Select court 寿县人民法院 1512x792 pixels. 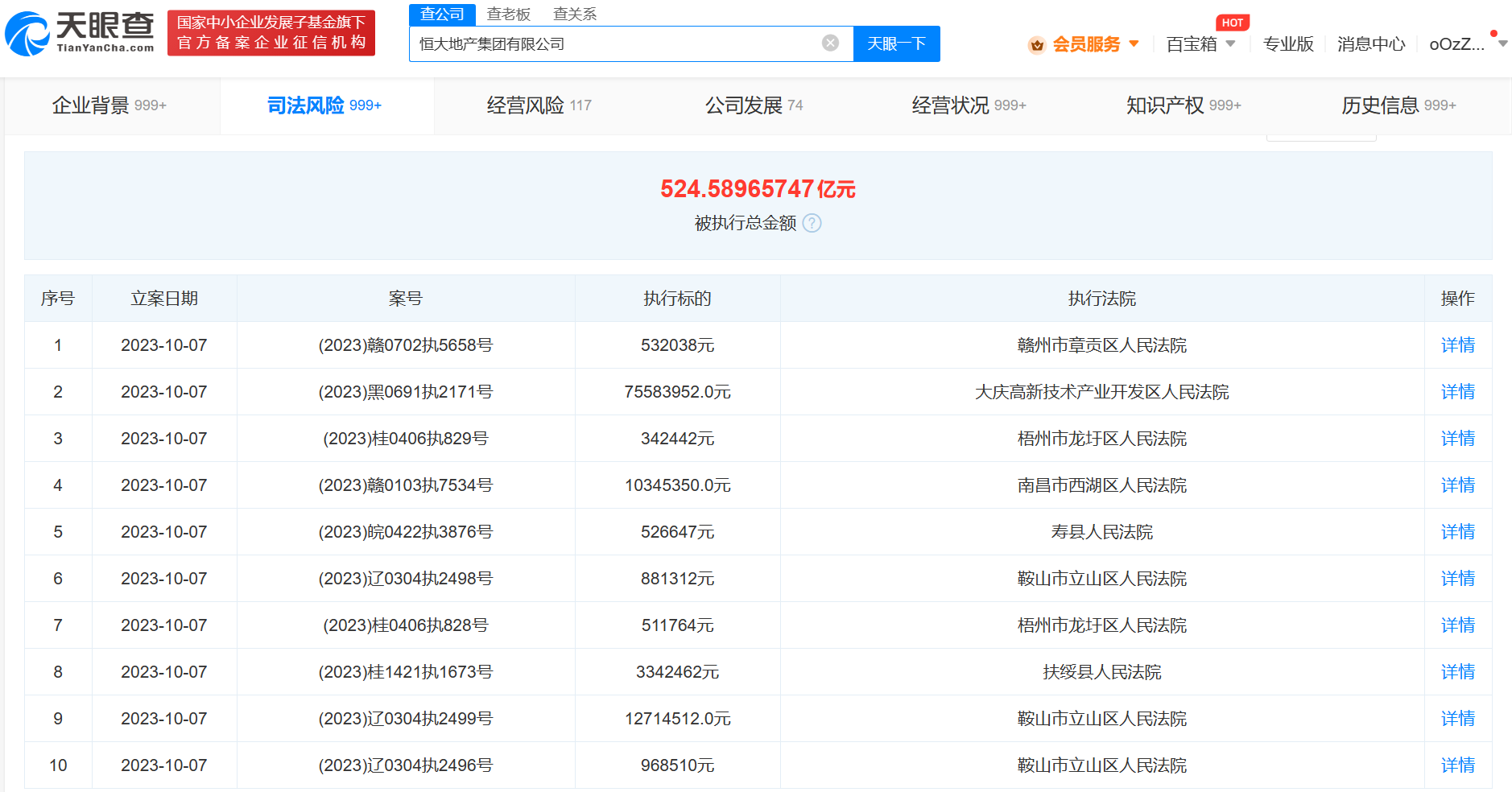click(x=1102, y=532)
